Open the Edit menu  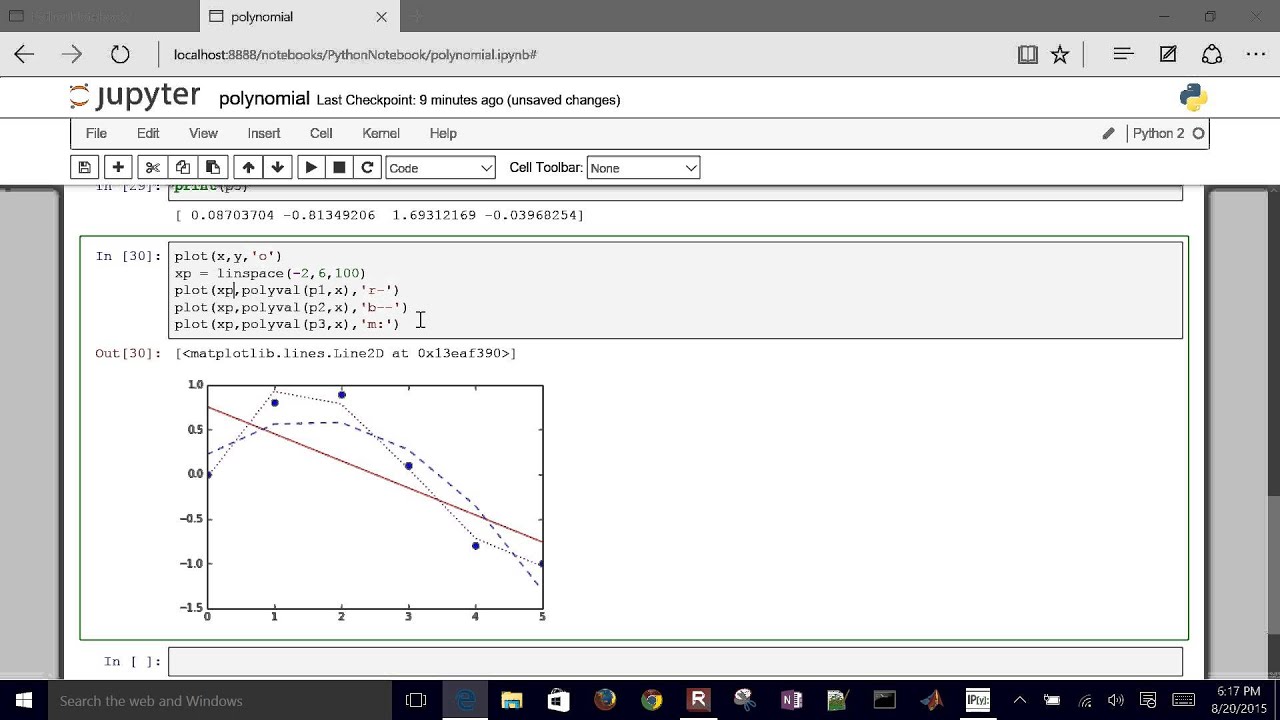148,133
